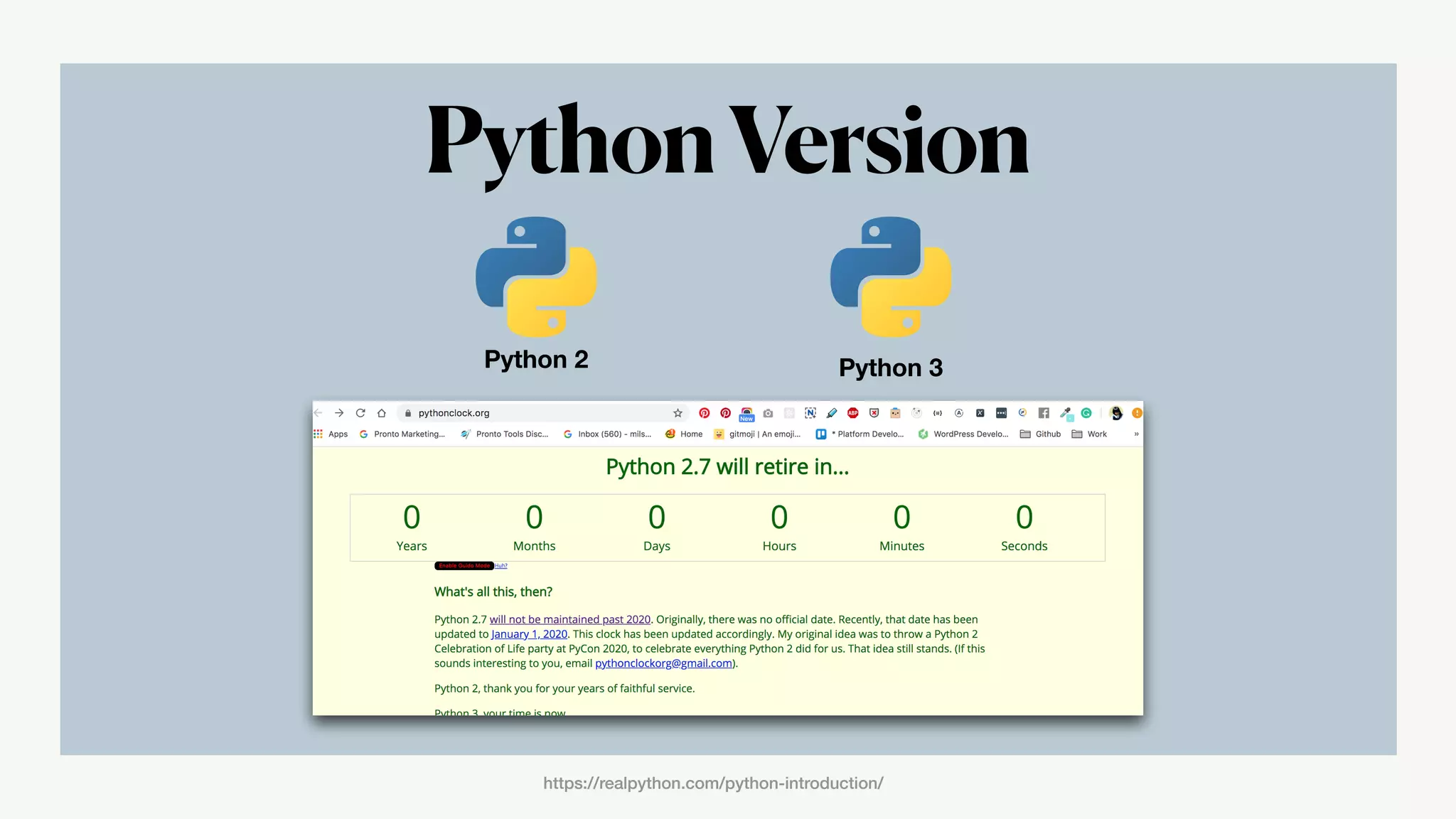This screenshot has width=1456, height=819.
Task: Click the Hours countdown value
Action: click(x=779, y=518)
